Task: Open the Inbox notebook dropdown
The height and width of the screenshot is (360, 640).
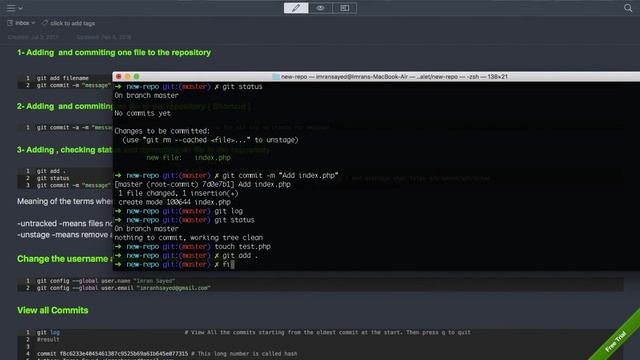Action: coord(25,23)
